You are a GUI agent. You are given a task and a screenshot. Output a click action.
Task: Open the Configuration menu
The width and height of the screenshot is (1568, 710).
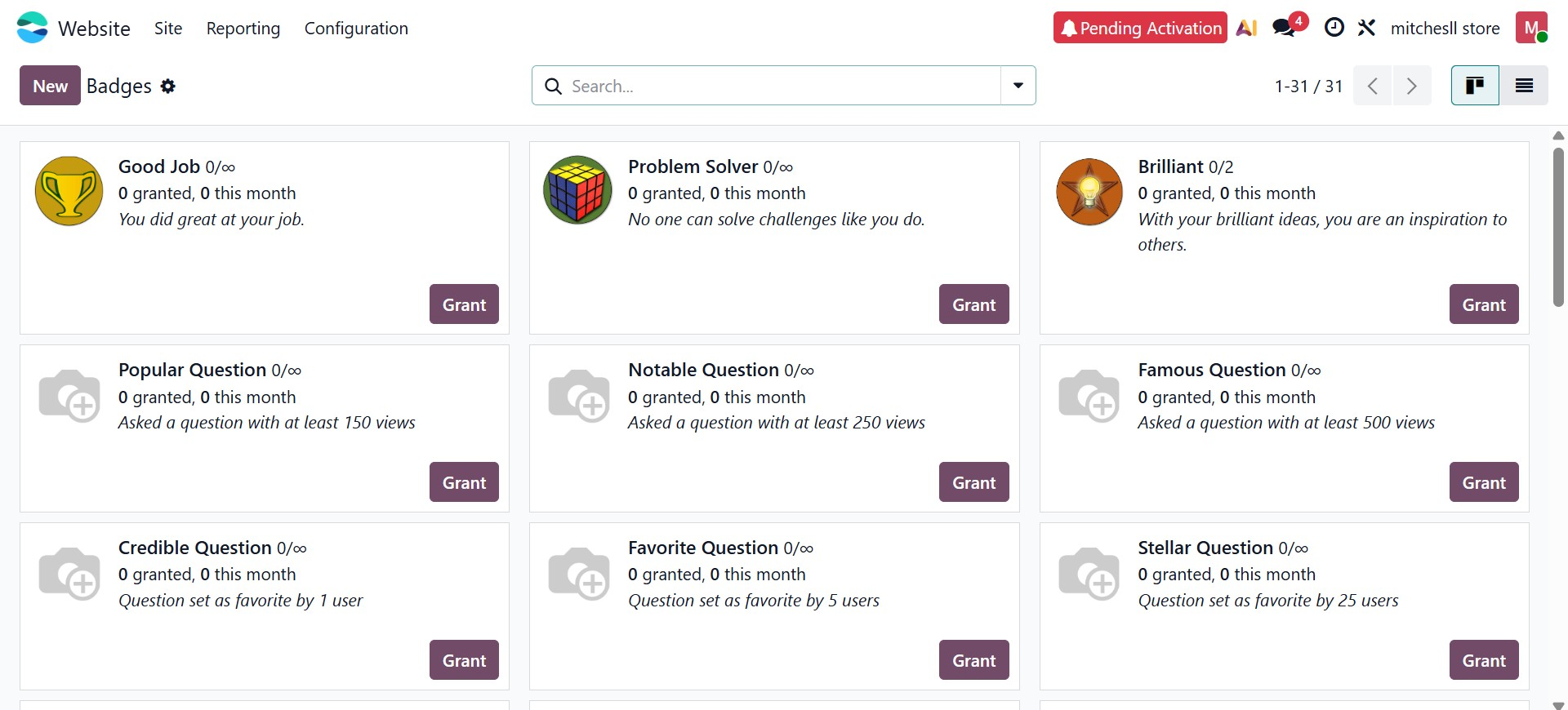point(356,28)
